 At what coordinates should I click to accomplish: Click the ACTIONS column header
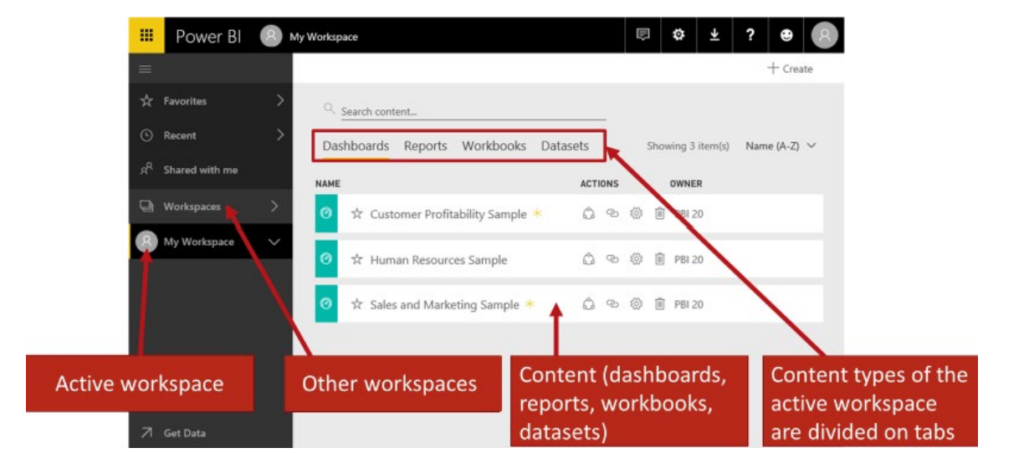pyautogui.click(x=600, y=183)
